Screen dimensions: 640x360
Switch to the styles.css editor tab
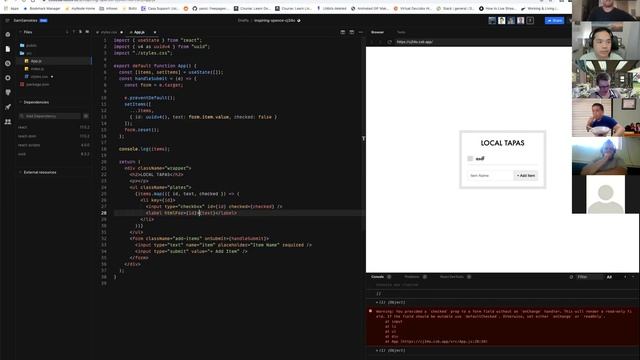pyautogui.click(x=109, y=32)
